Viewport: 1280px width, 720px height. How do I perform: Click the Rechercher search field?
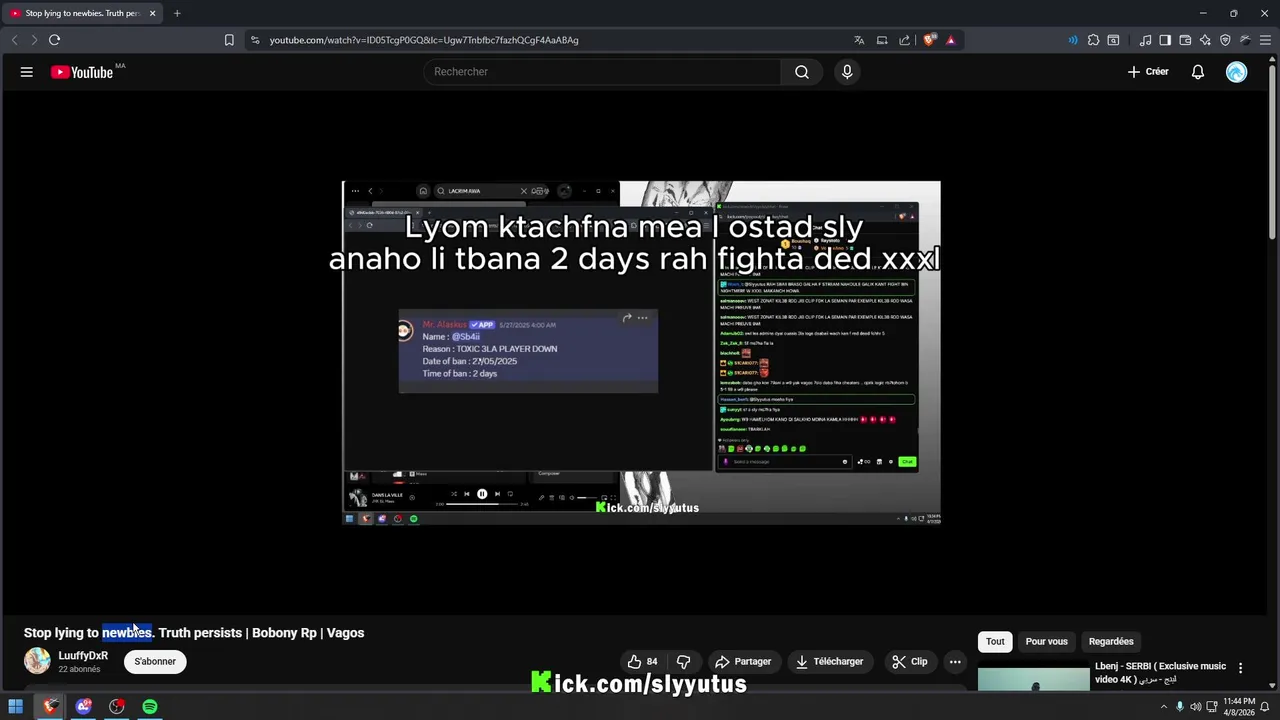[602, 72]
